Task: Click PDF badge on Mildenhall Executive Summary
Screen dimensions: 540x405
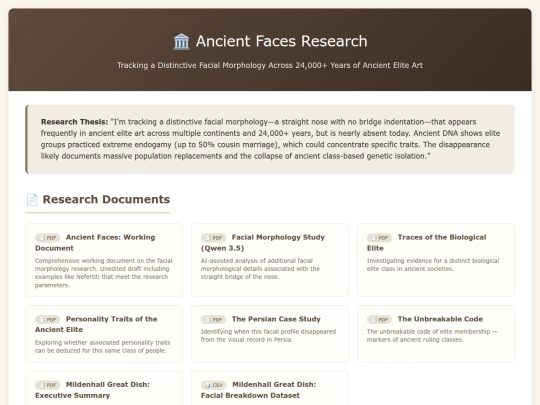Action: tap(48, 385)
